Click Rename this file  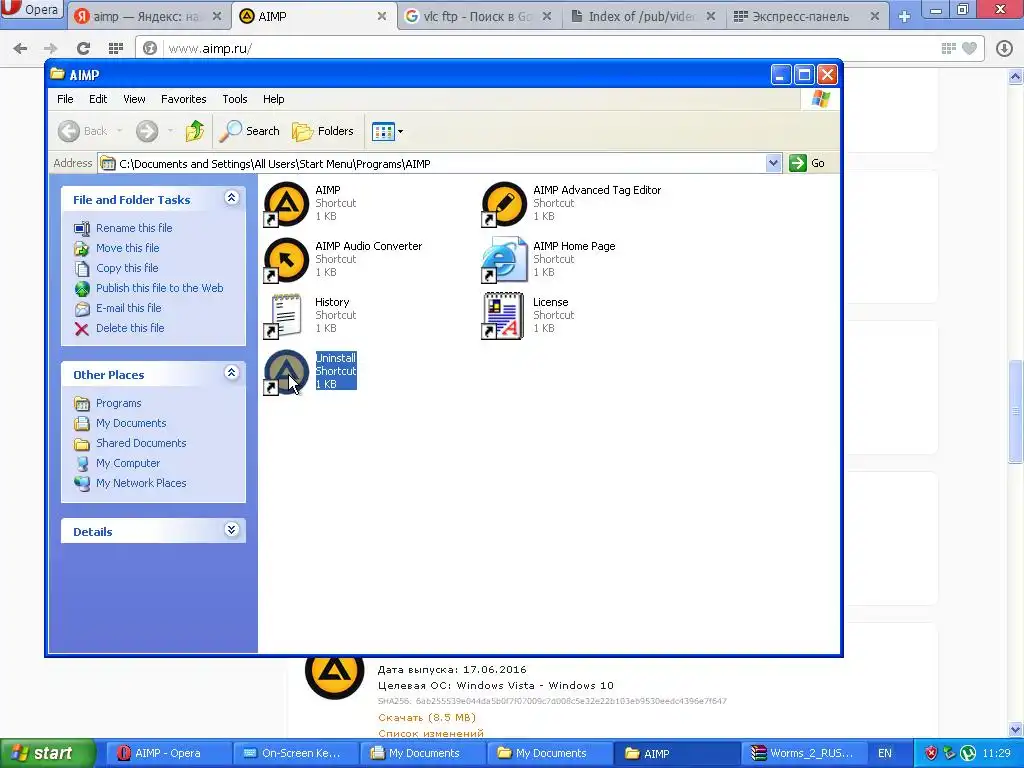[x=134, y=228]
